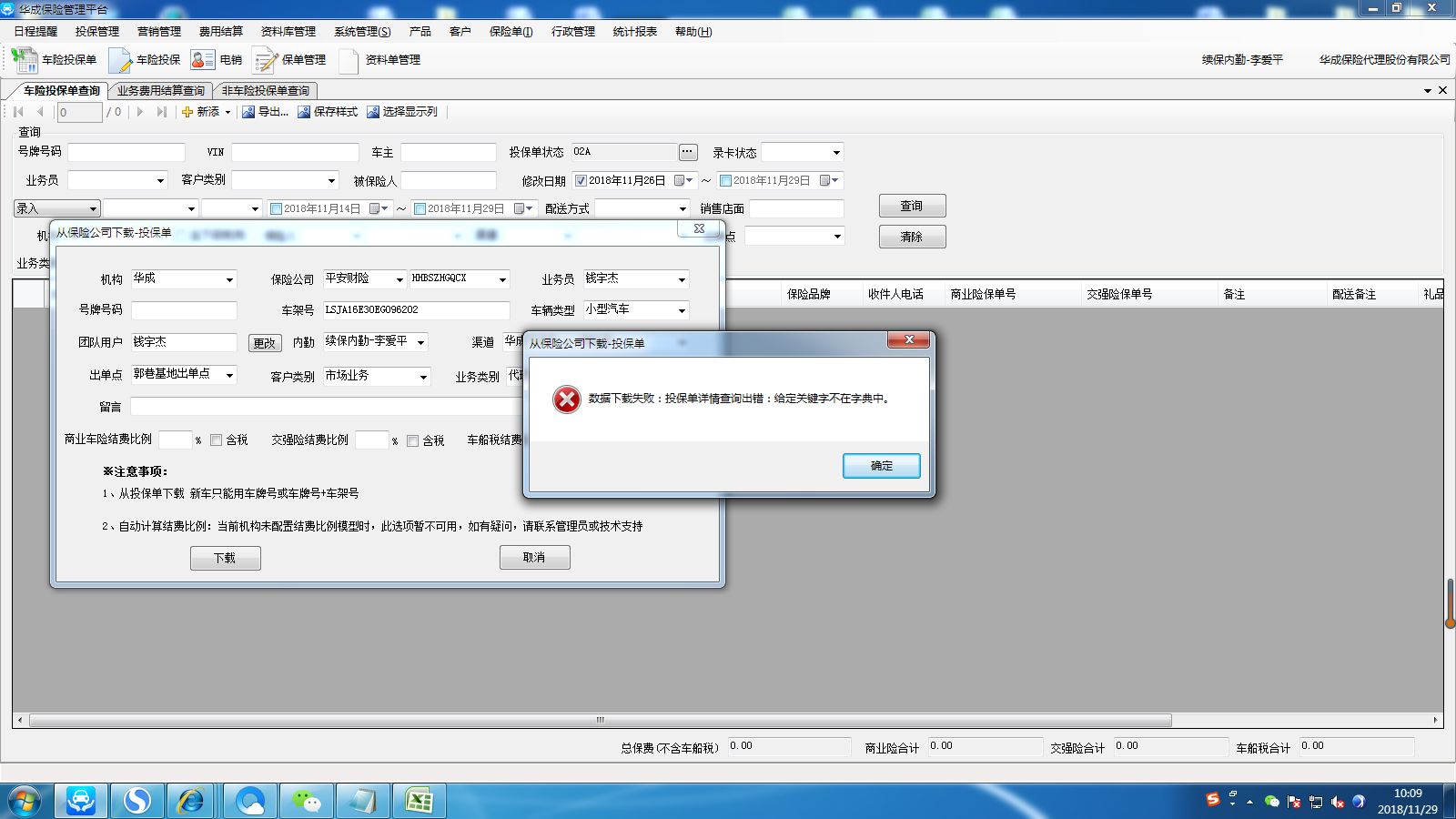Image resolution: width=1456 pixels, height=819 pixels.
Task: Click the network tray icon
Action: pyautogui.click(x=1316, y=802)
